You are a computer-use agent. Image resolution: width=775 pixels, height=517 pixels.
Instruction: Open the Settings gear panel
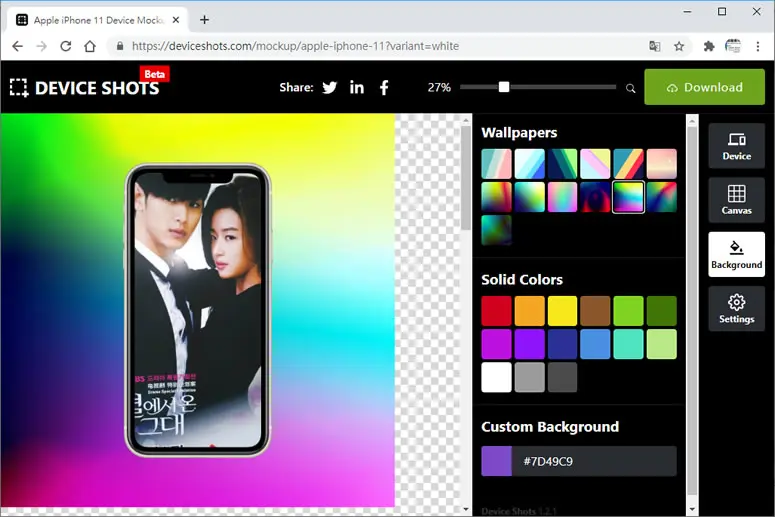coord(736,309)
